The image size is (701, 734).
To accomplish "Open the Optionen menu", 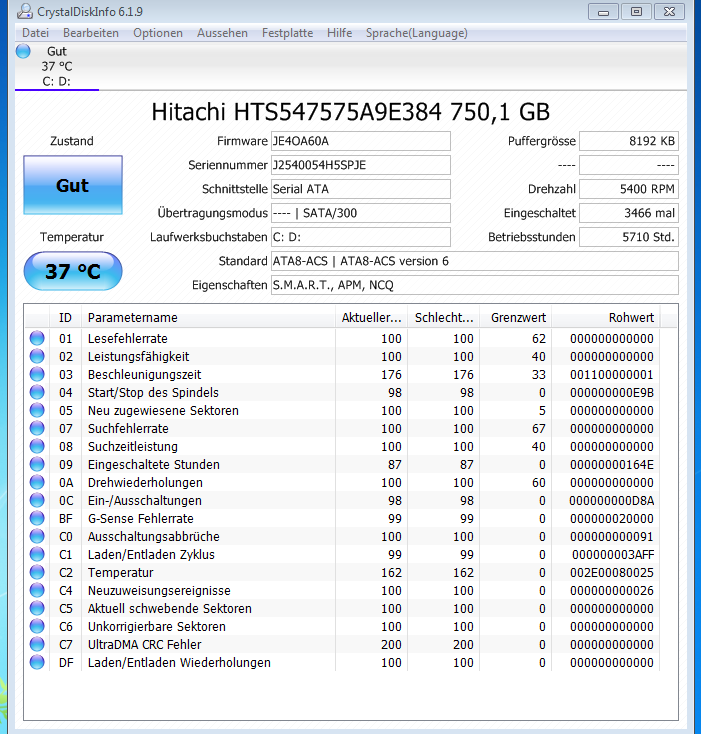I will (158, 33).
